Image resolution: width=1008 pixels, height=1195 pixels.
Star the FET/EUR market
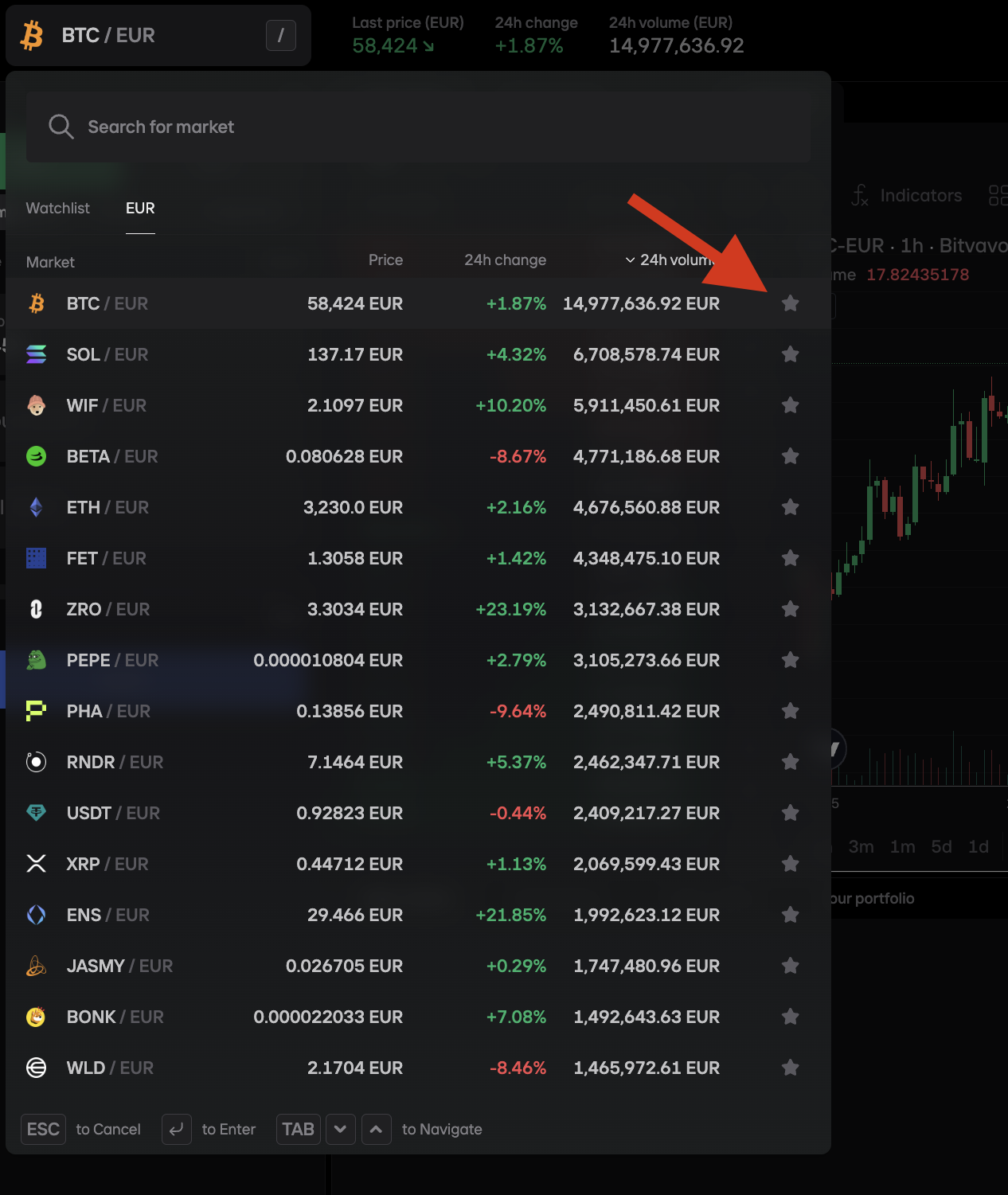(790, 558)
